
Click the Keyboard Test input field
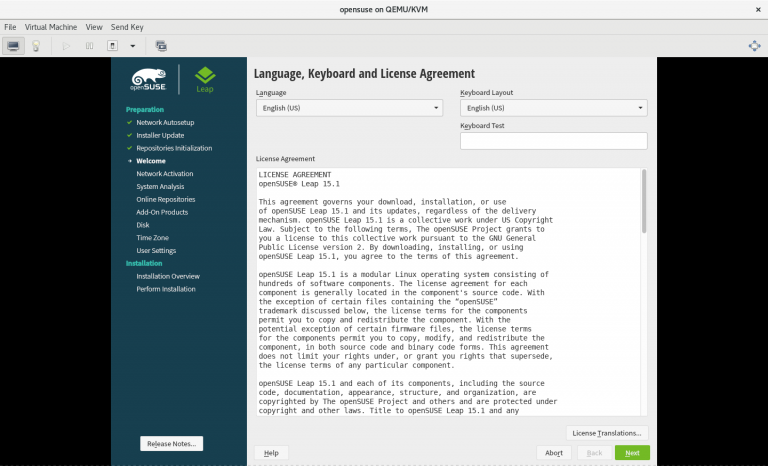(553, 141)
